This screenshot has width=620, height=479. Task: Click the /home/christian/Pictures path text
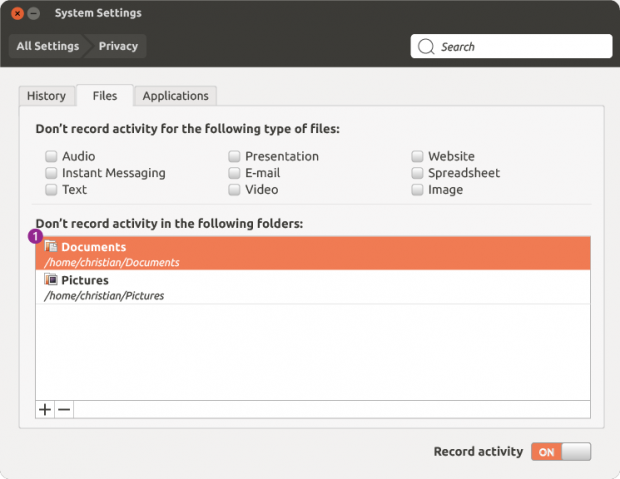pos(104,295)
